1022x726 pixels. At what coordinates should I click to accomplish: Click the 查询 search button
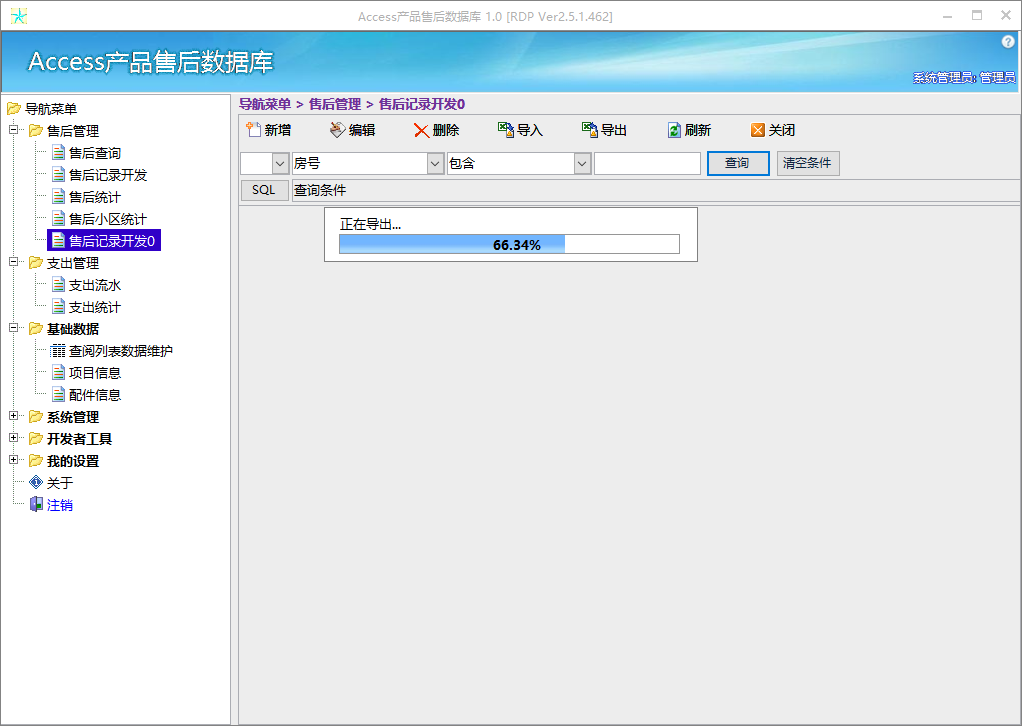coord(738,163)
